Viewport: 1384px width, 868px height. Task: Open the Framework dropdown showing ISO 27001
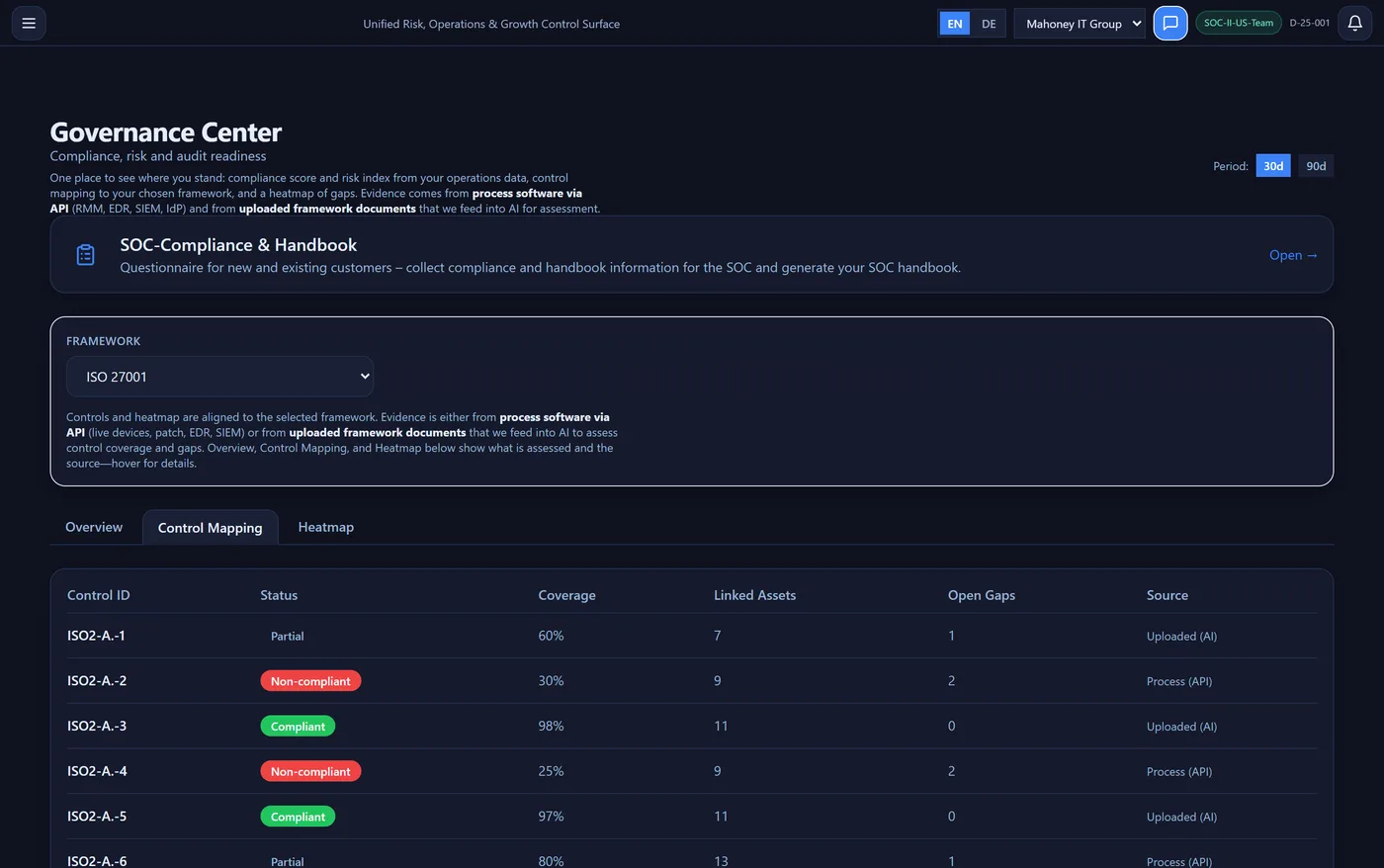tap(219, 376)
